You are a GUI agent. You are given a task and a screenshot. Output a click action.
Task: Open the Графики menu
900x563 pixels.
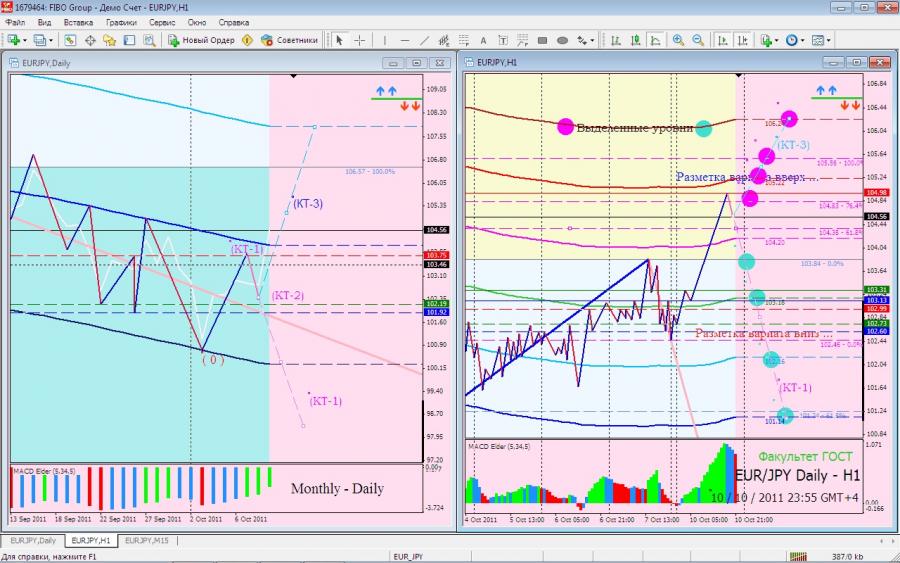click(121, 22)
